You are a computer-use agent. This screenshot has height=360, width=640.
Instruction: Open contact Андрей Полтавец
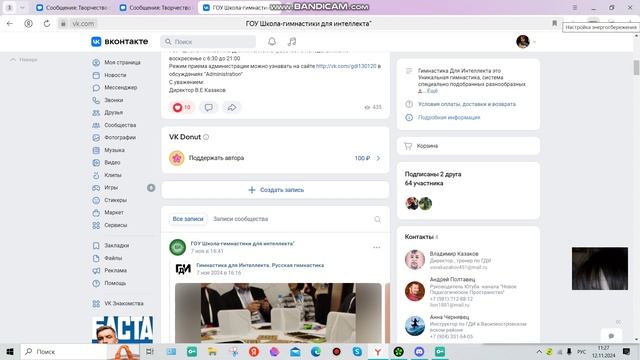452,279
